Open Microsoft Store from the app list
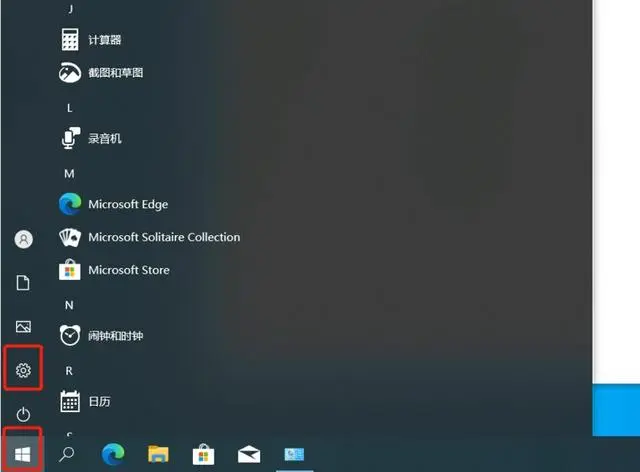This screenshot has width=640, height=472. (x=128, y=270)
